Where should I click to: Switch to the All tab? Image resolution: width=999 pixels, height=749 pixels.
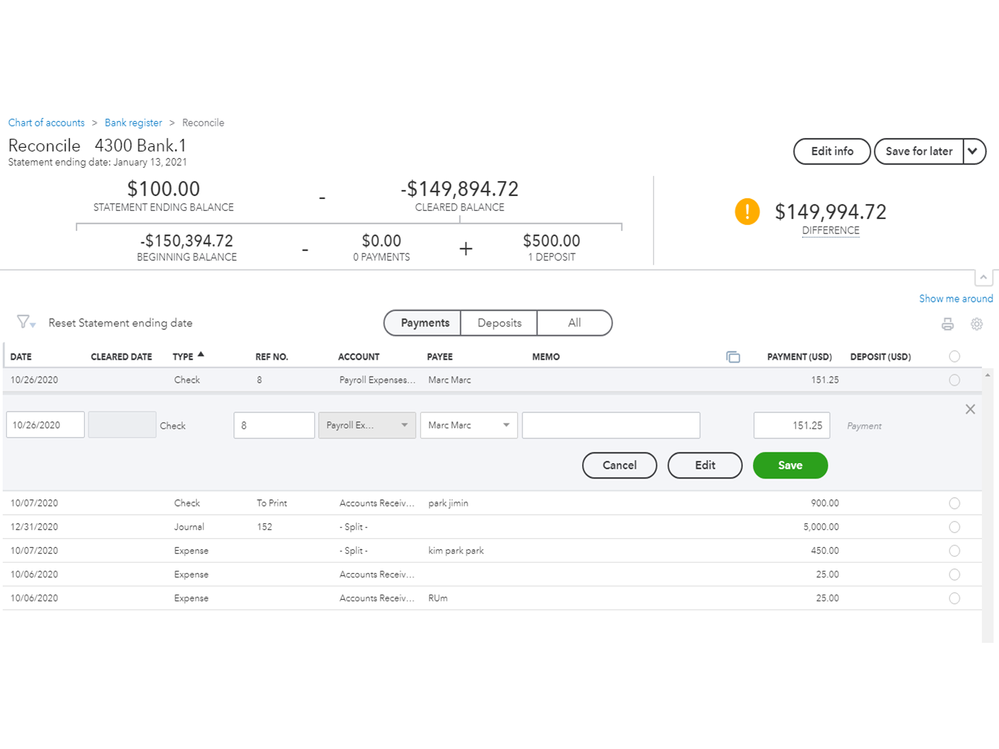point(574,323)
